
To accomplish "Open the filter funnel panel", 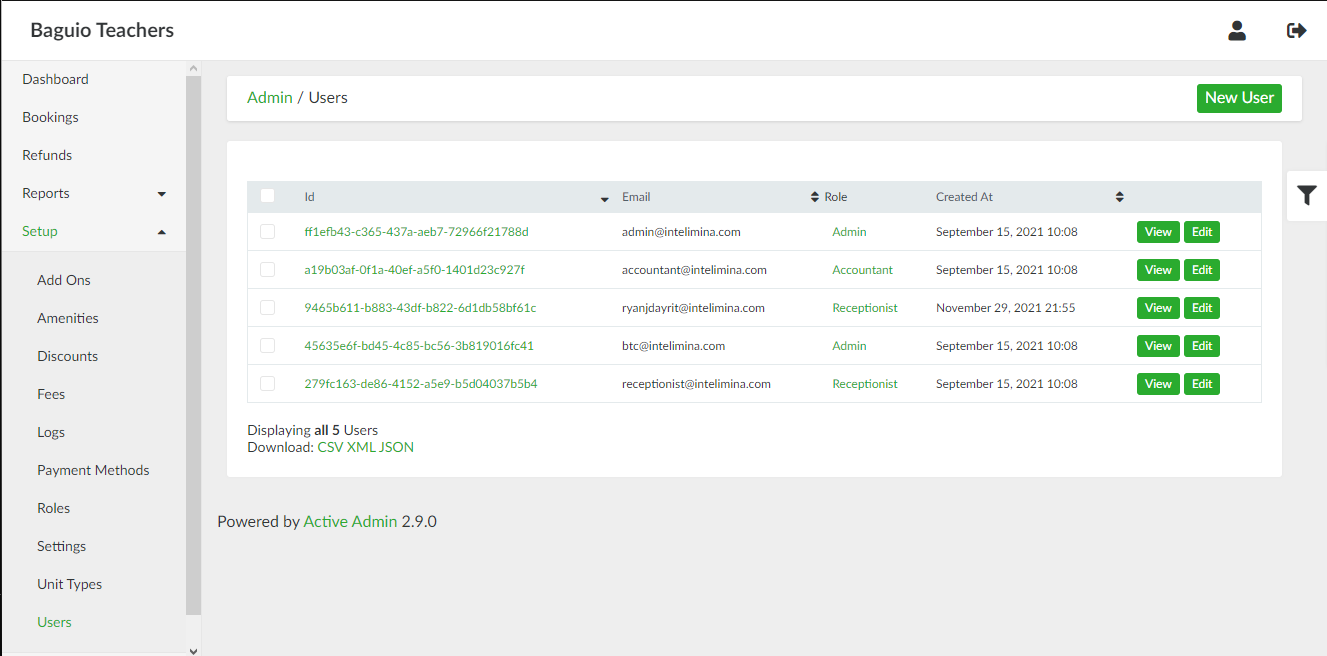I will point(1306,196).
